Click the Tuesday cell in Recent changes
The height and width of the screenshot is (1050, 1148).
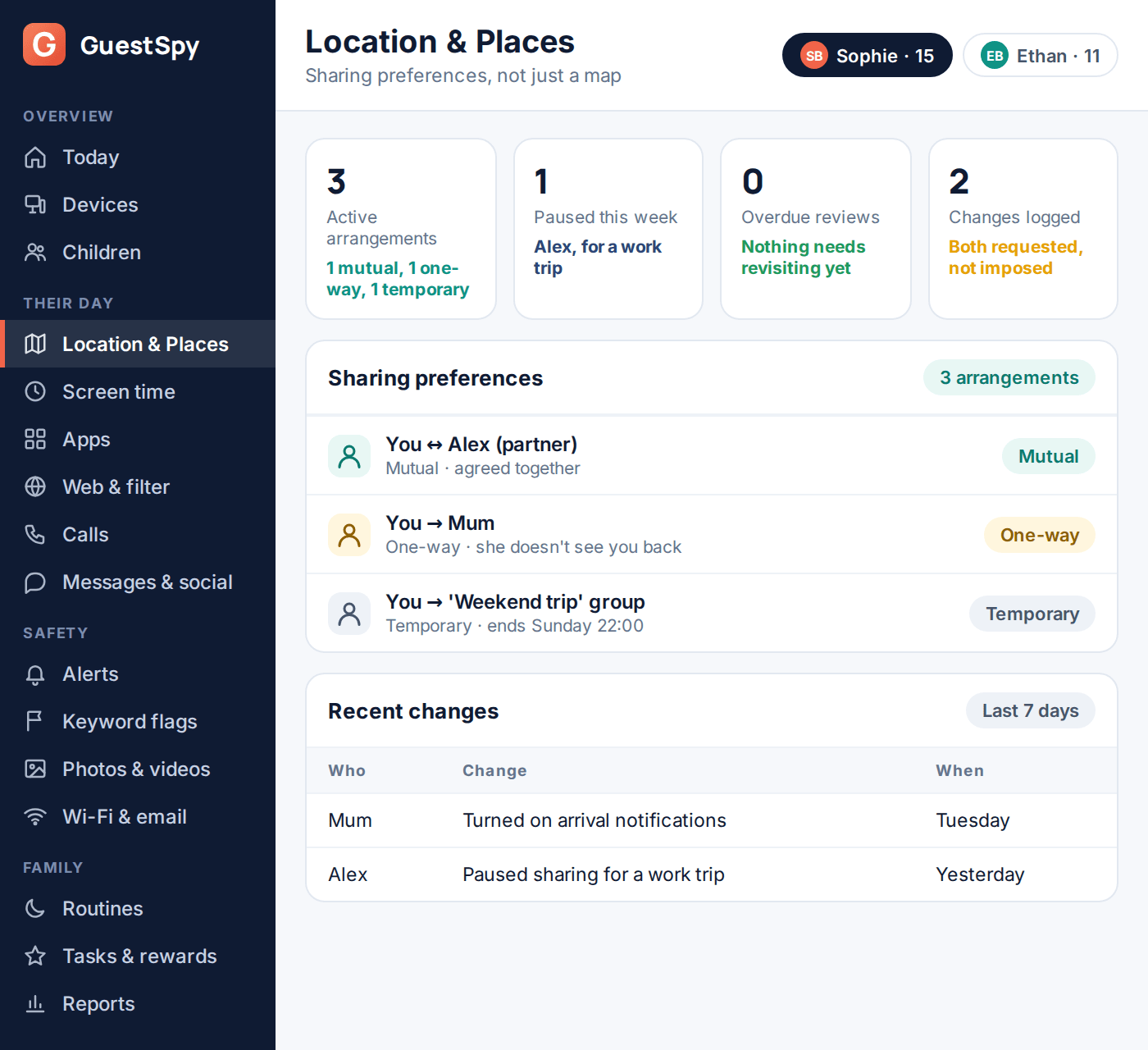[973, 820]
